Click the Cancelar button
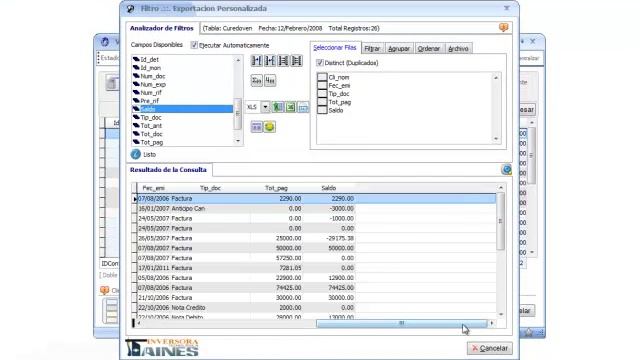The image size is (640, 360). pyautogui.click(x=490, y=348)
